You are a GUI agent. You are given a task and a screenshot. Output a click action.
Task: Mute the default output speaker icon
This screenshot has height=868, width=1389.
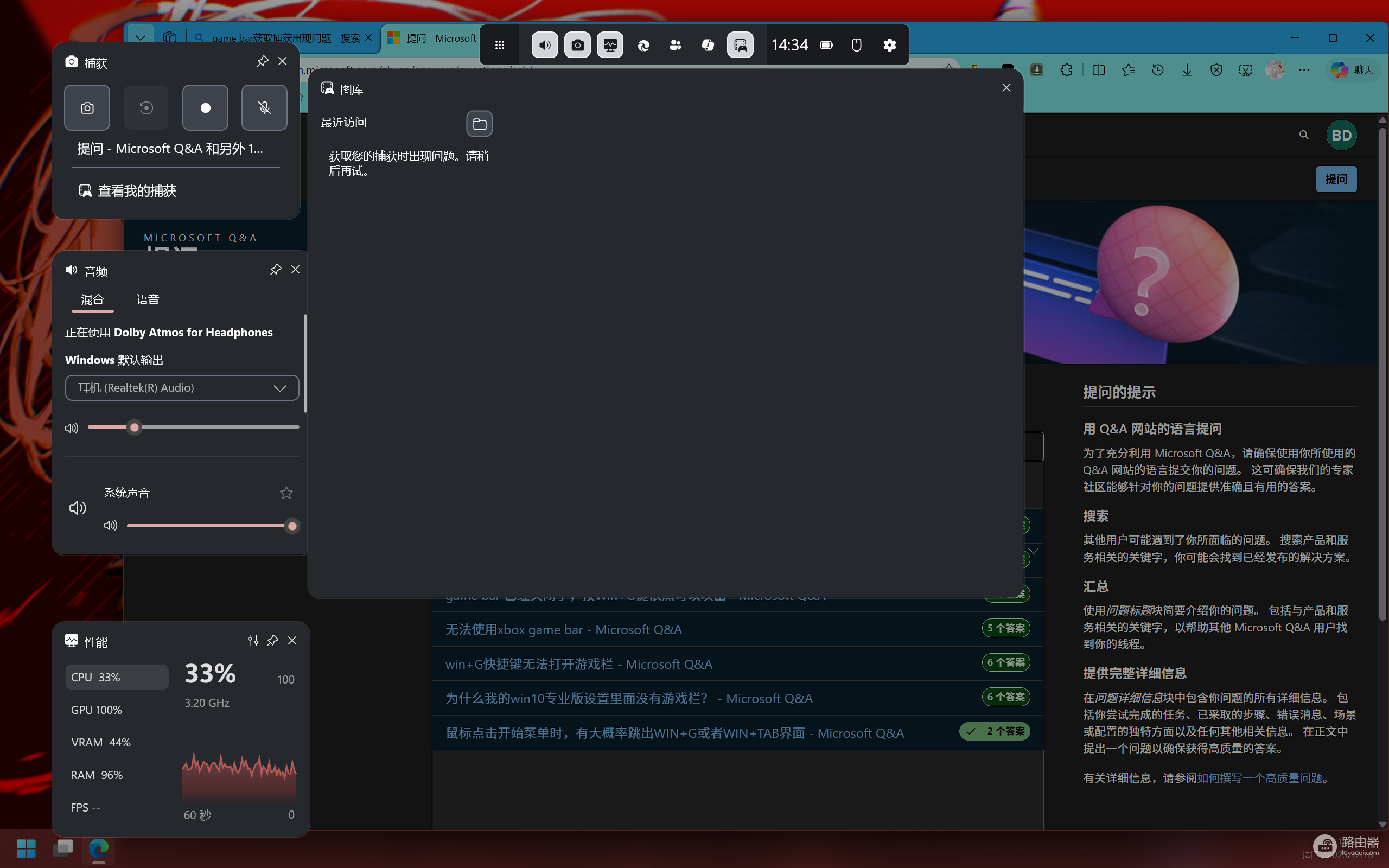(72, 427)
